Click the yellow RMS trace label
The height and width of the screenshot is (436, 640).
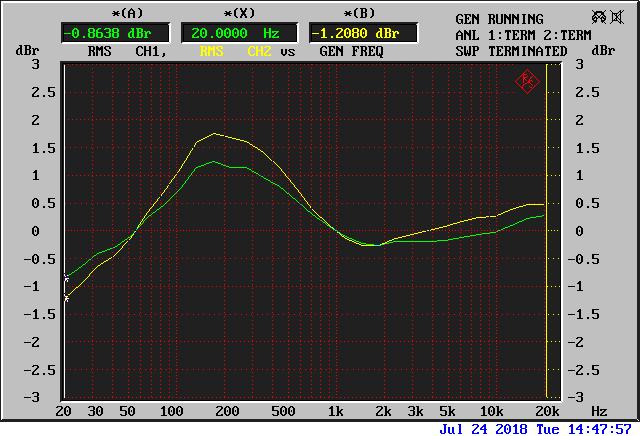tap(212, 51)
